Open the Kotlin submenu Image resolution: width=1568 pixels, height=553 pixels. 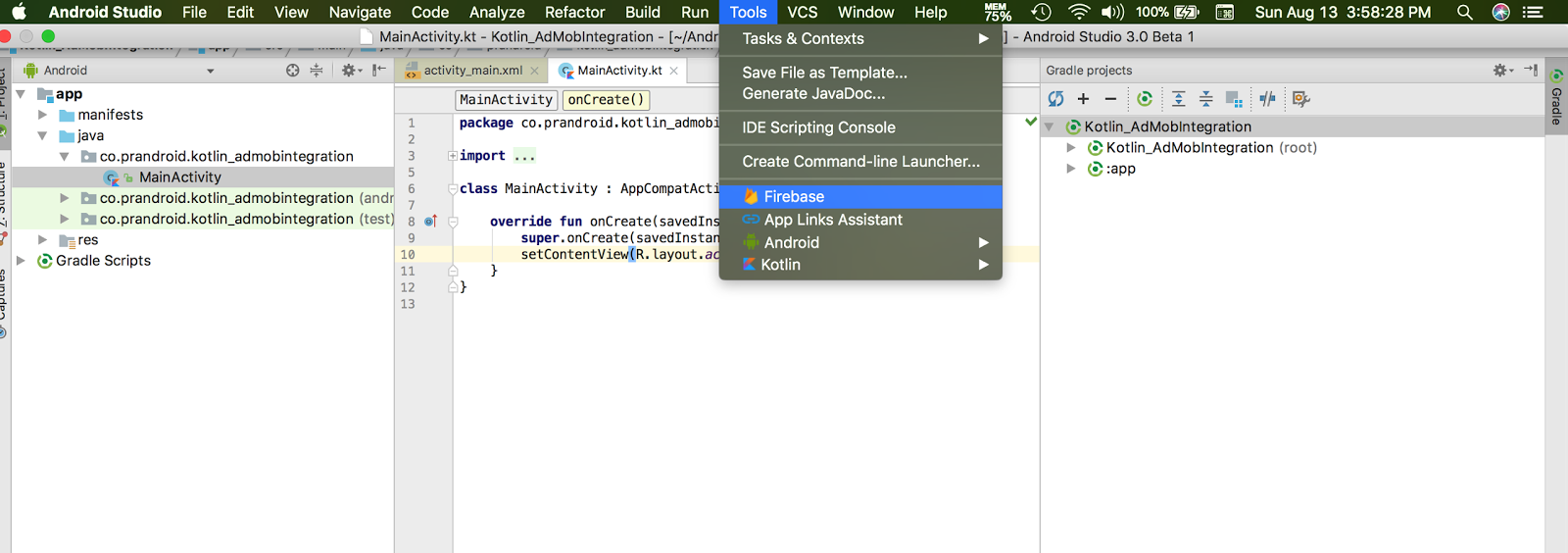tap(860, 265)
